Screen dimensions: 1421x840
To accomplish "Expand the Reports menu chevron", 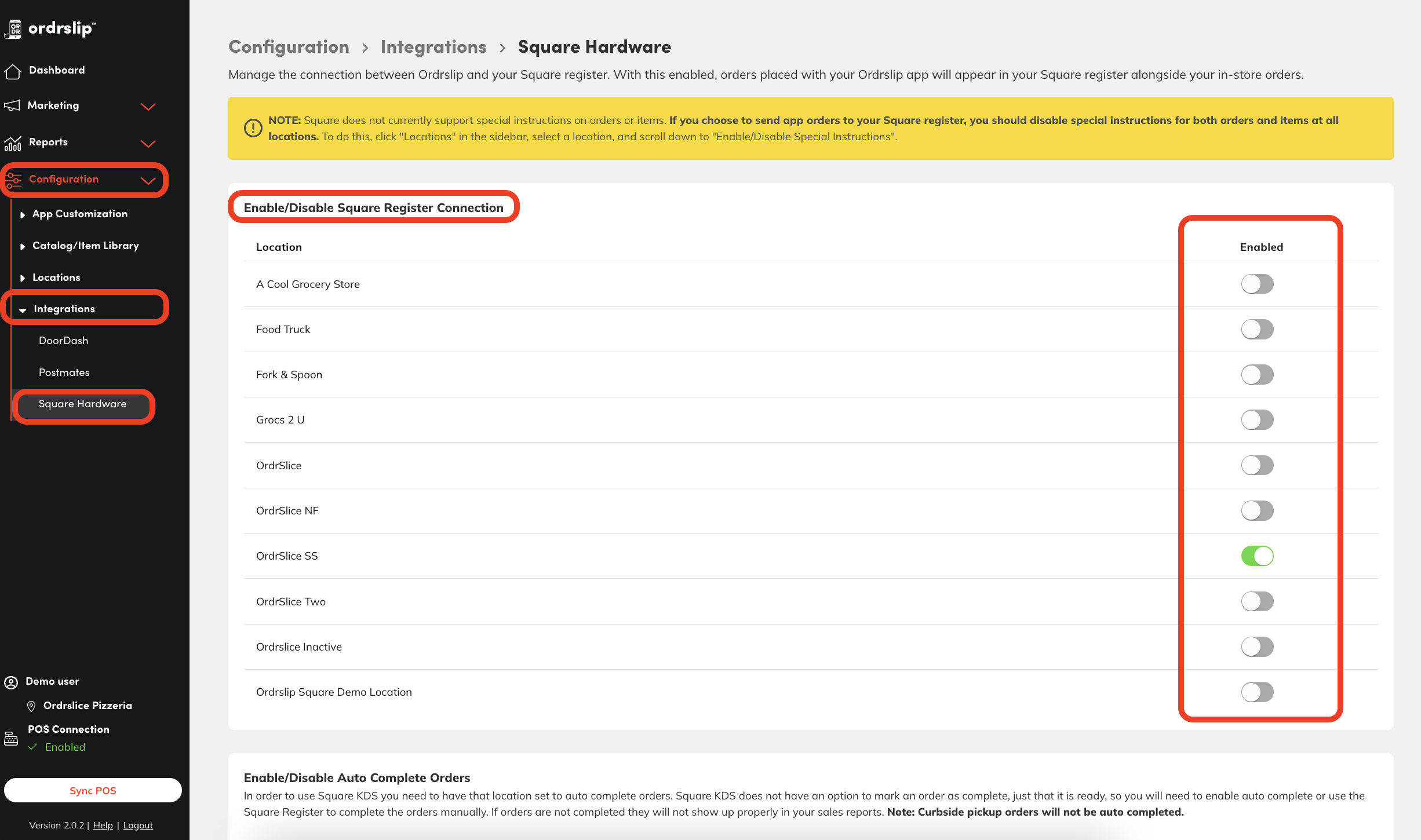I will (148, 144).
